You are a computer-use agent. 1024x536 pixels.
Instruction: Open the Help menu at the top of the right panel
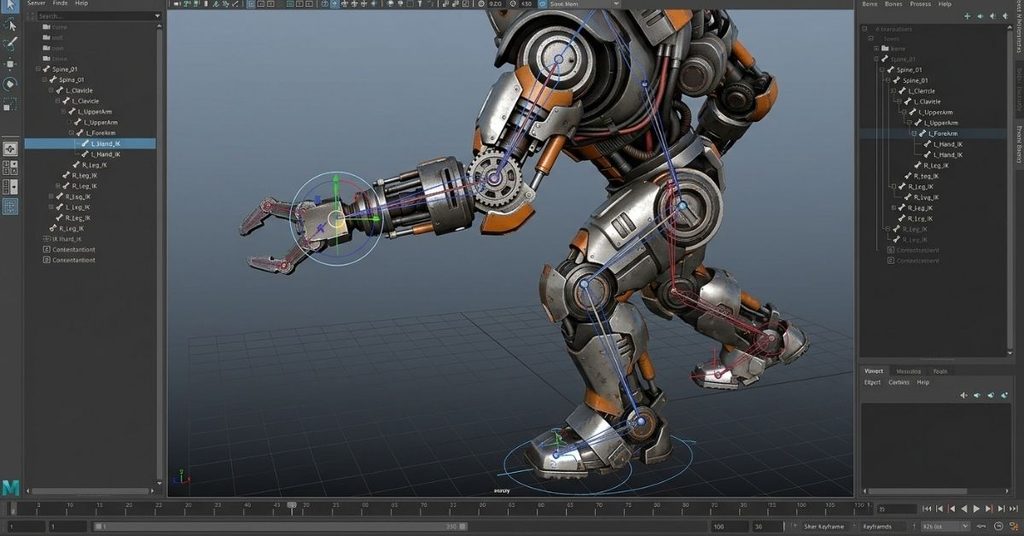(x=944, y=4)
